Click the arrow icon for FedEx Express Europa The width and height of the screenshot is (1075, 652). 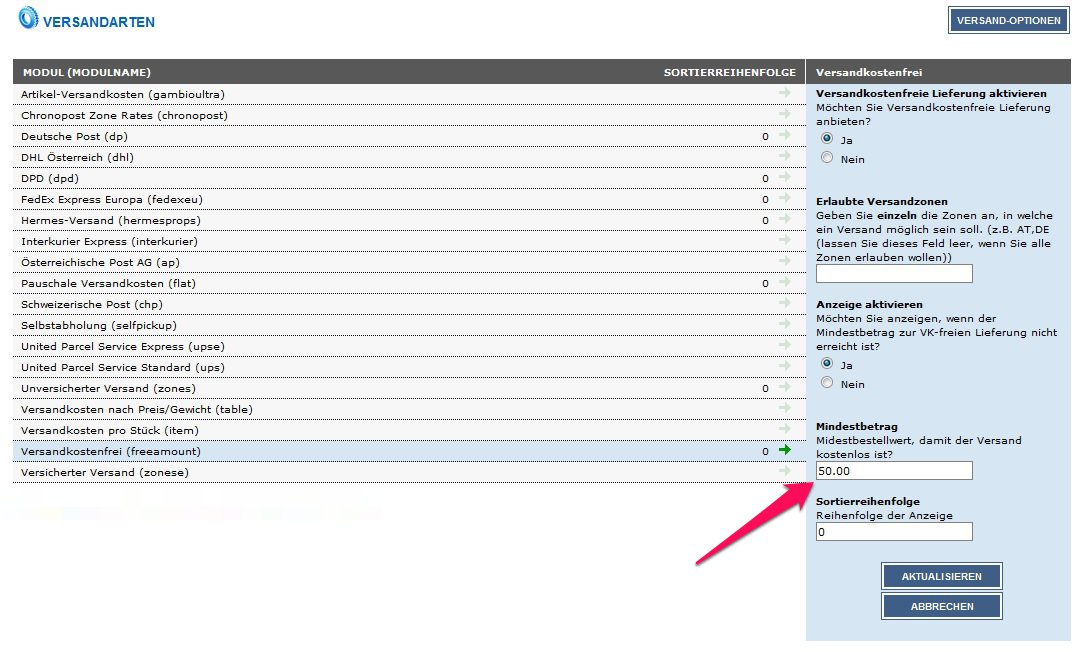[785, 198]
